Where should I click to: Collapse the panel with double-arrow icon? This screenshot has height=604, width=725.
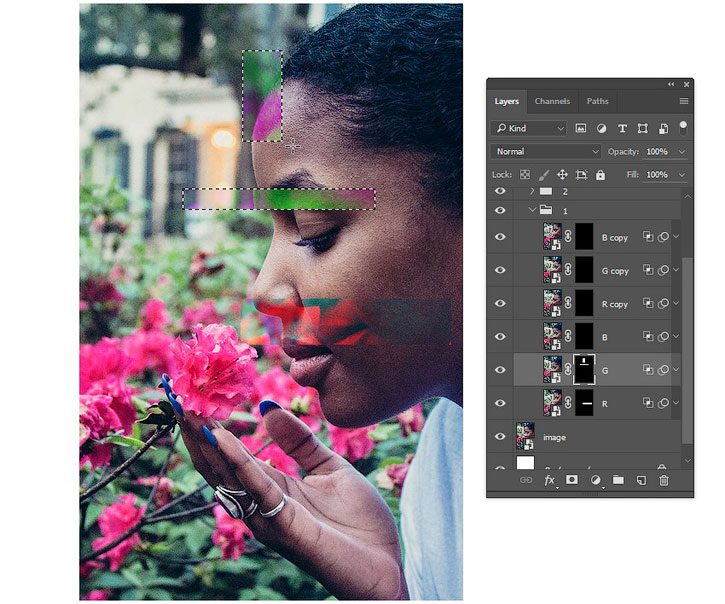click(671, 84)
